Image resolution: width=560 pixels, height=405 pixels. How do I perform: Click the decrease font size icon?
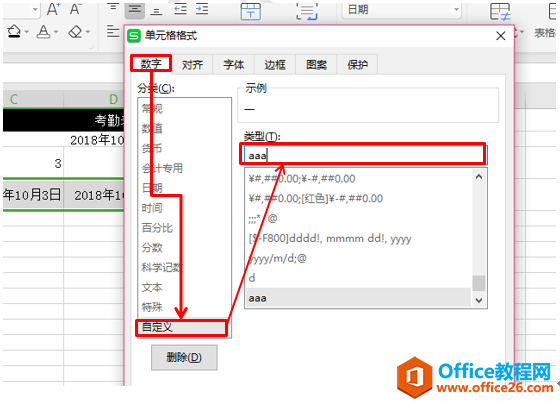[75, 9]
